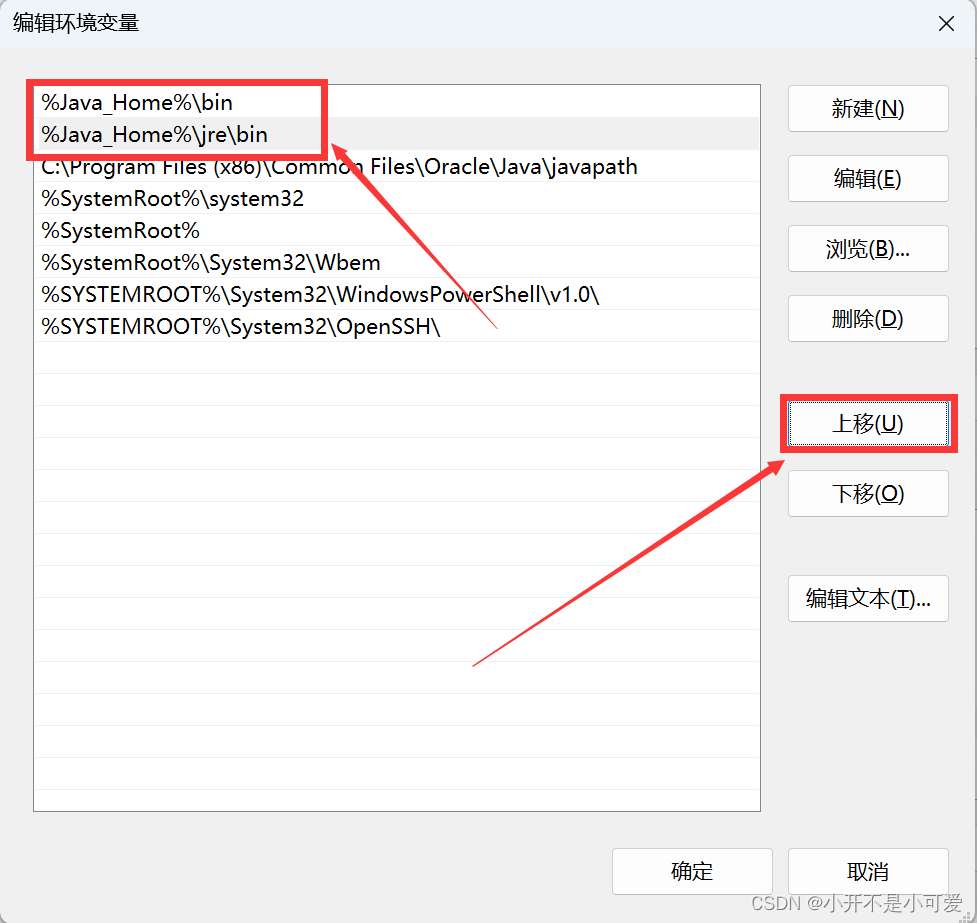This screenshot has width=977, height=923.
Task: Close the environment variable dialog
Action: (x=945, y=22)
